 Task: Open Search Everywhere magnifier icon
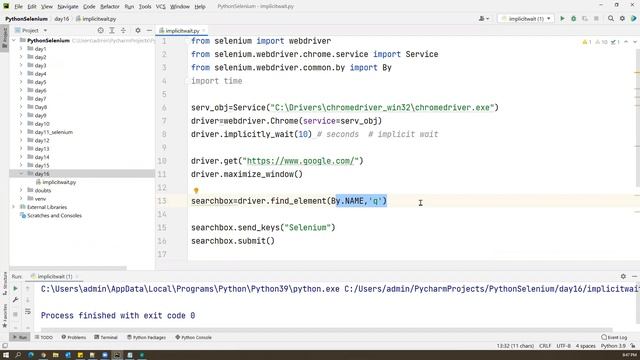611,18
